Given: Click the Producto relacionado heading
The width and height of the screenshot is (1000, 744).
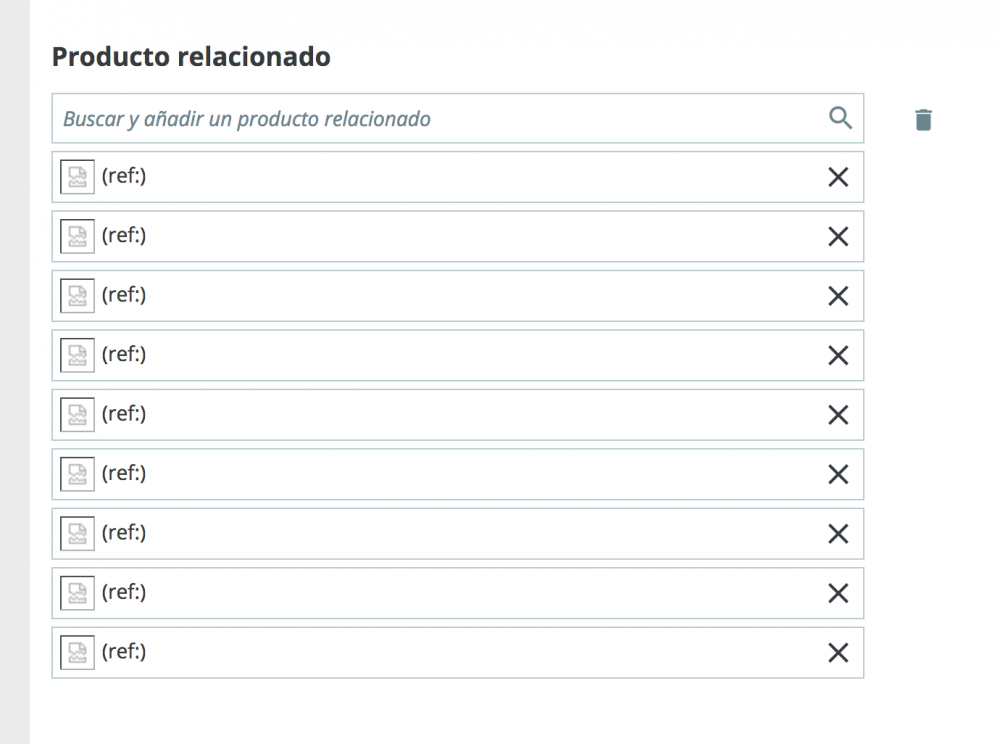Looking at the screenshot, I should pyautogui.click(x=192, y=57).
